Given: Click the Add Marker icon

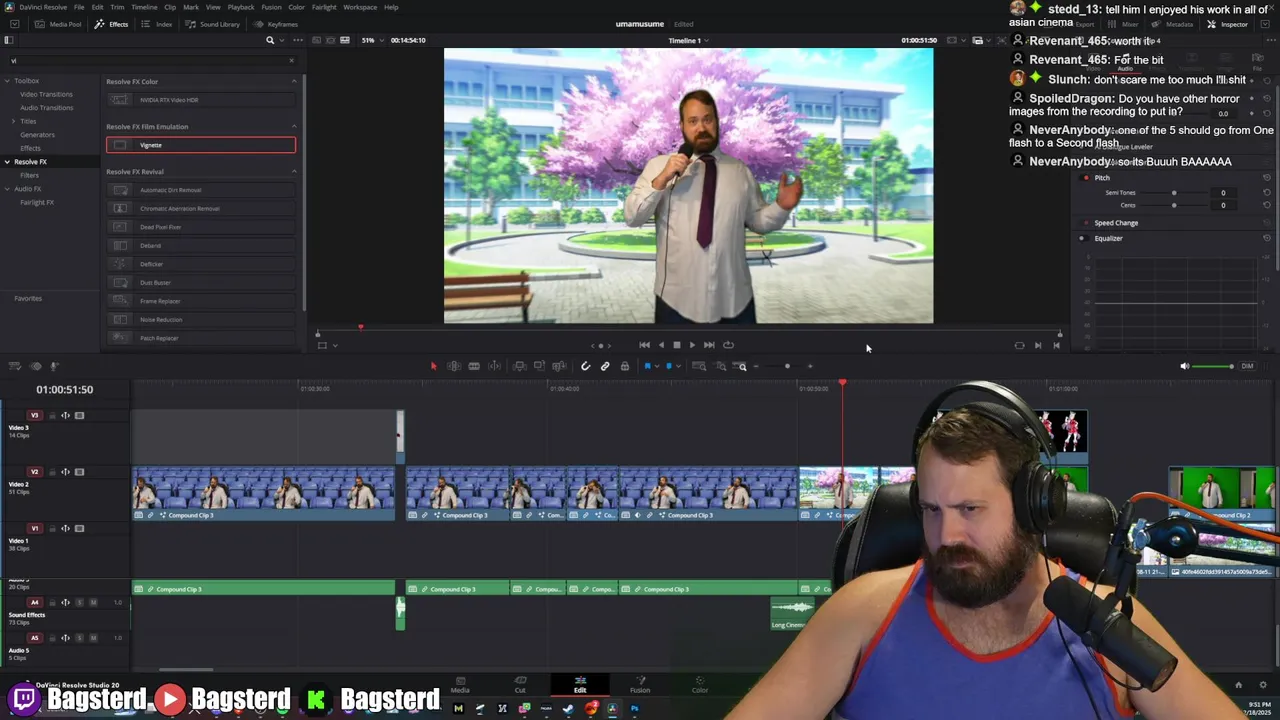Looking at the screenshot, I should point(669,366).
